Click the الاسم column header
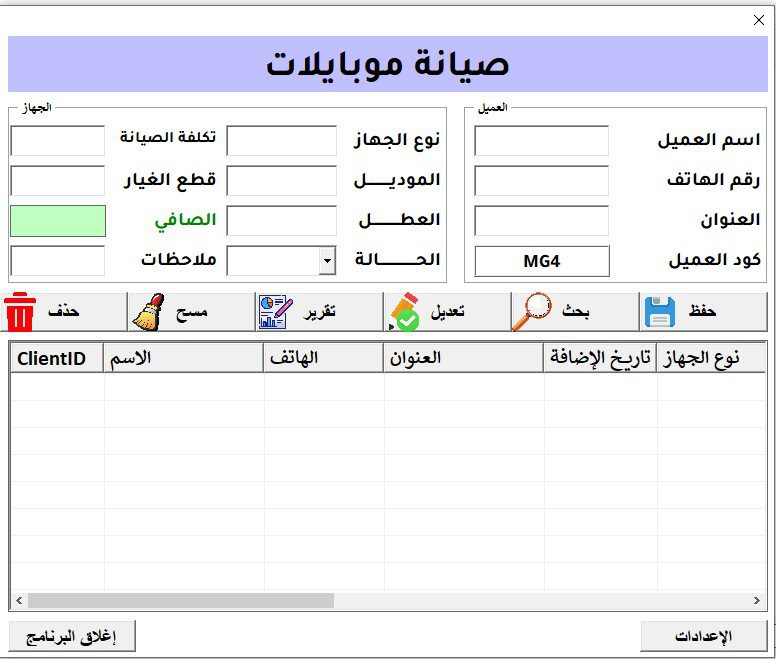The width and height of the screenshot is (776, 659). tap(183, 358)
